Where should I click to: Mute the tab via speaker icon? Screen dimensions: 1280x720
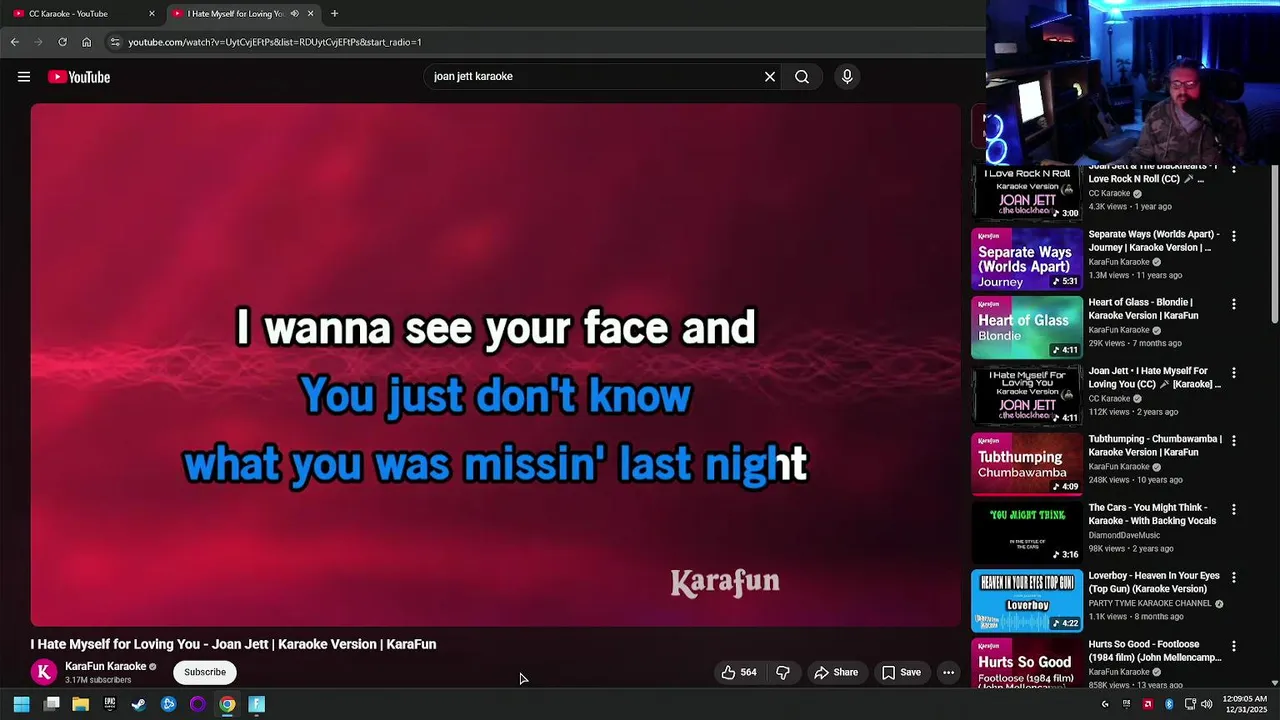click(x=294, y=14)
